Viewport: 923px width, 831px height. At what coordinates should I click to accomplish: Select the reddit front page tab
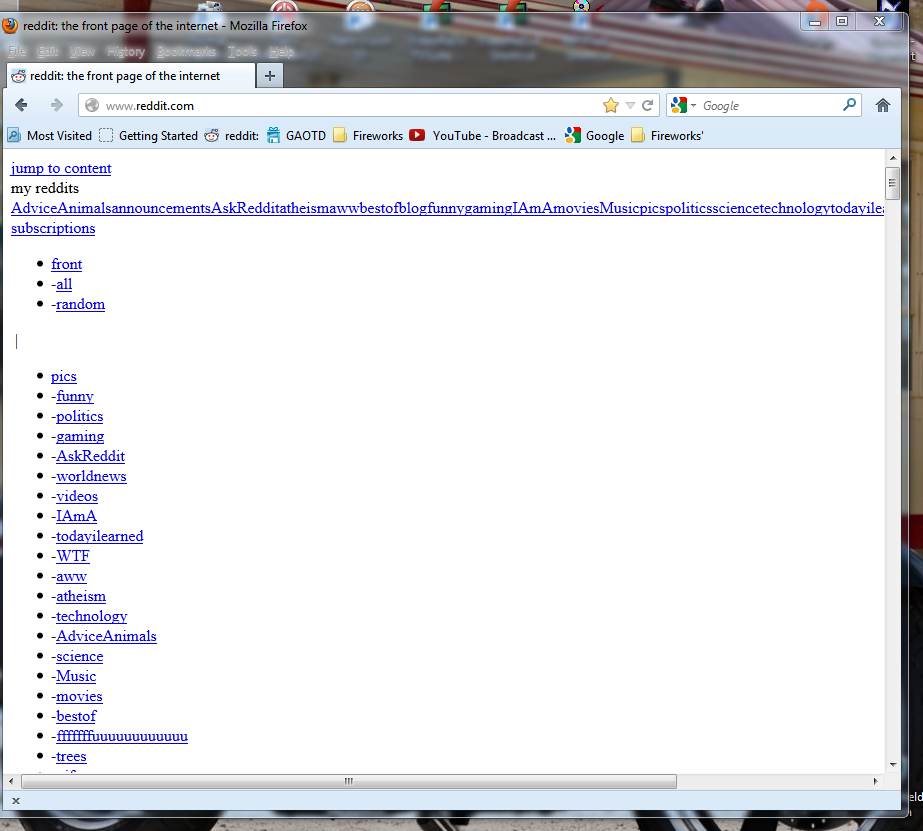(x=130, y=76)
